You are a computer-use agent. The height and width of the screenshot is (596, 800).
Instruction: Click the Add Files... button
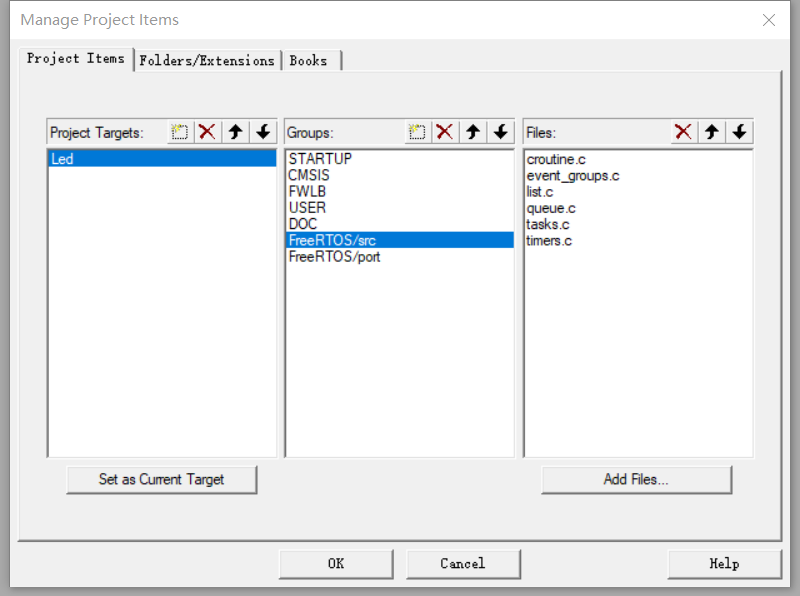[x=636, y=480]
